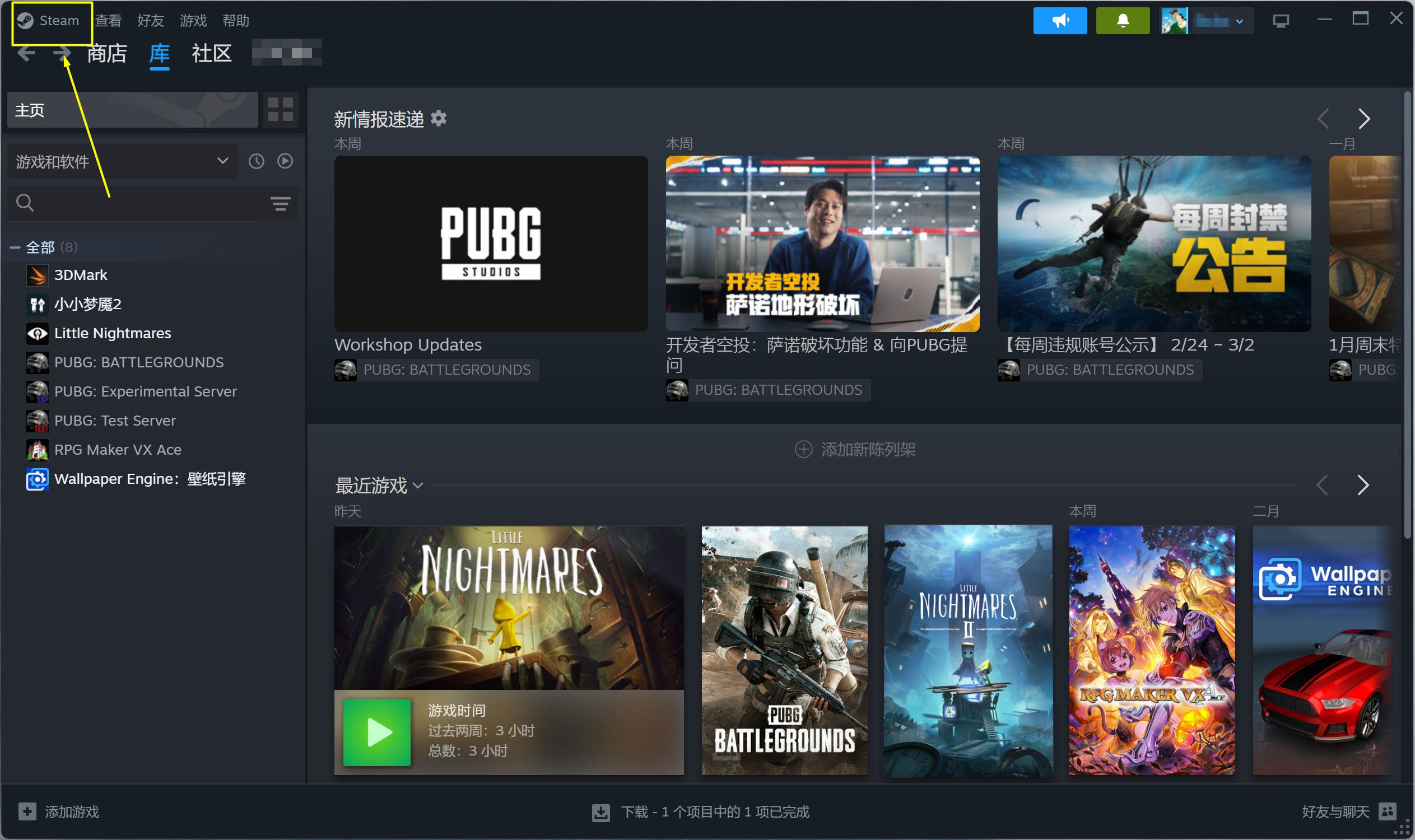Open the 游戏 menu
The height and width of the screenshot is (840, 1415).
point(193,20)
